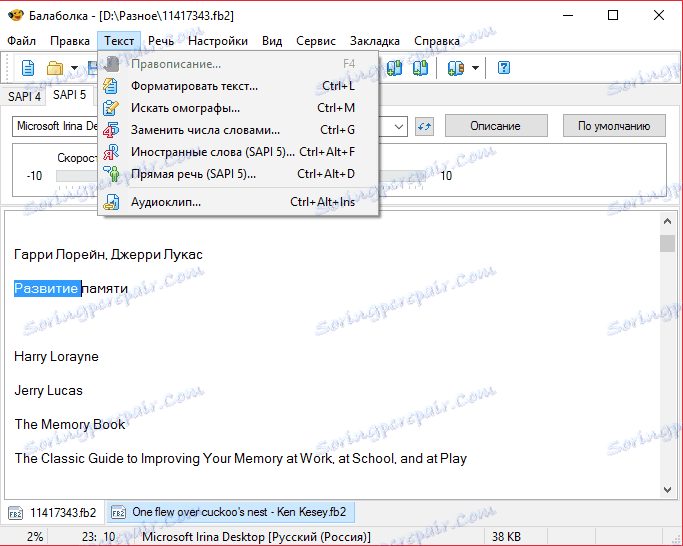
Task: Click the Microsoft Irina Desktop status bar entry
Action: click(256, 537)
